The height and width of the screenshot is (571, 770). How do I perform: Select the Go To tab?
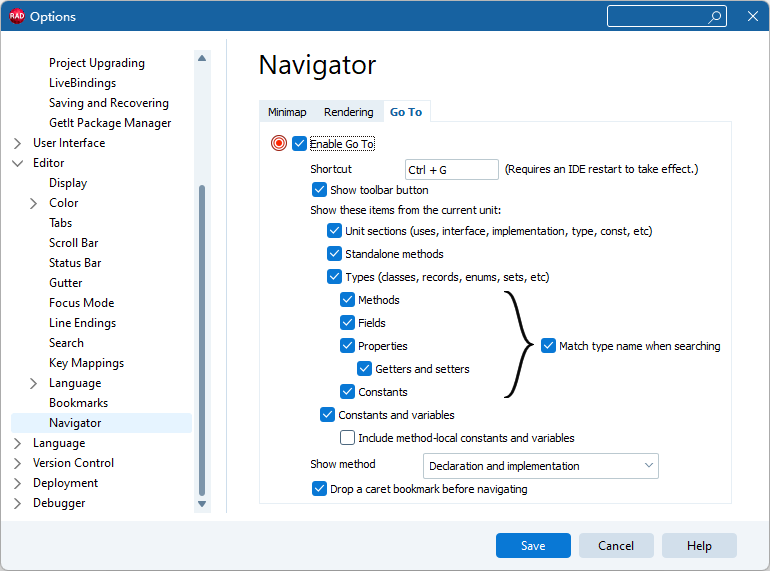[406, 112]
